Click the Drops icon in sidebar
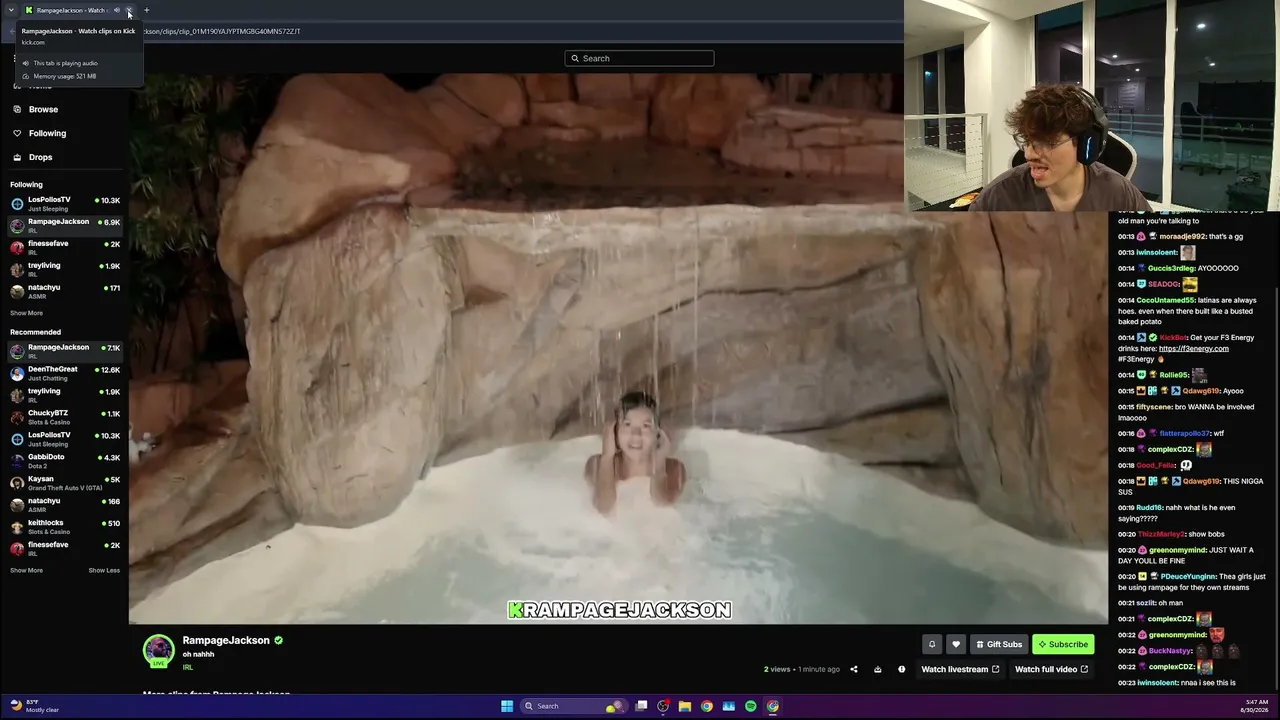 click(x=17, y=157)
